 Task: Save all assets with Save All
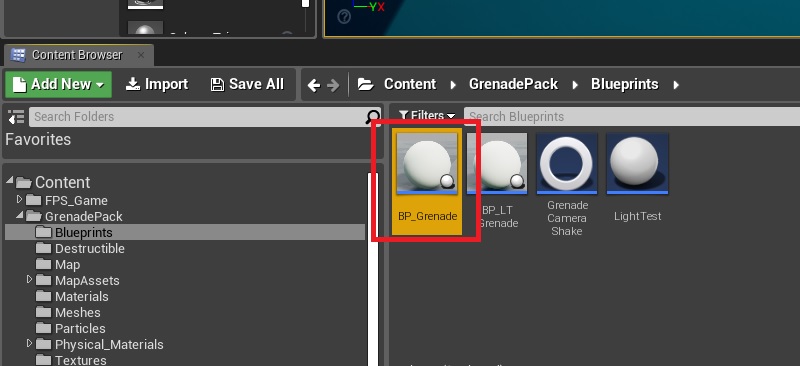click(247, 84)
